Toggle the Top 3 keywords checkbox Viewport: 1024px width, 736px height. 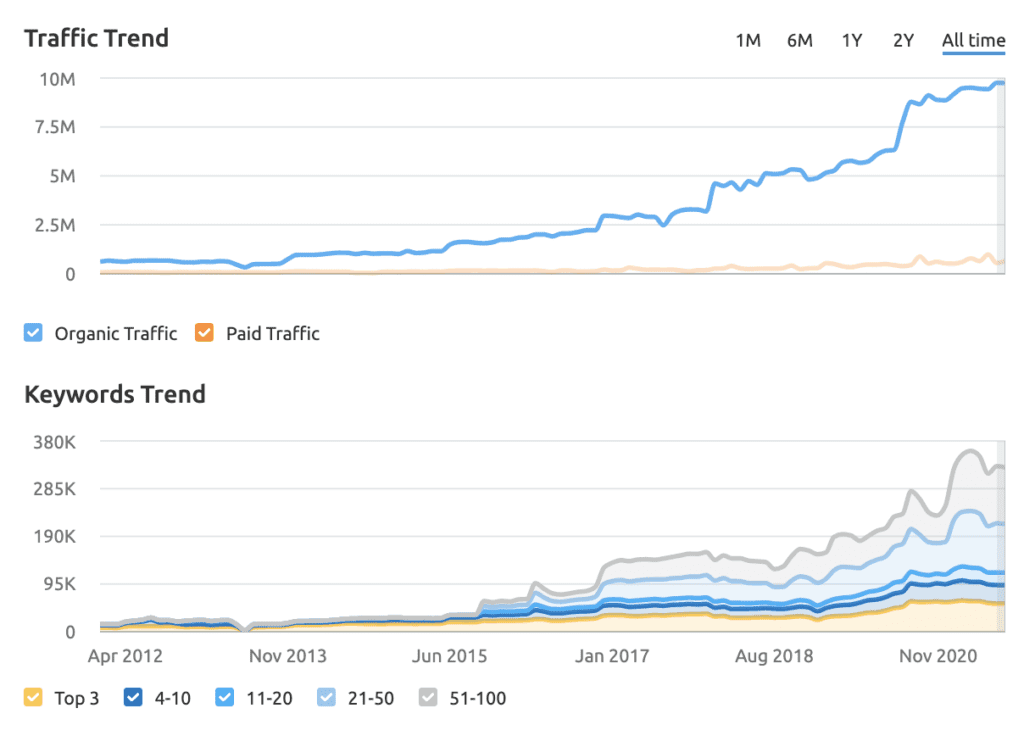[33, 697]
